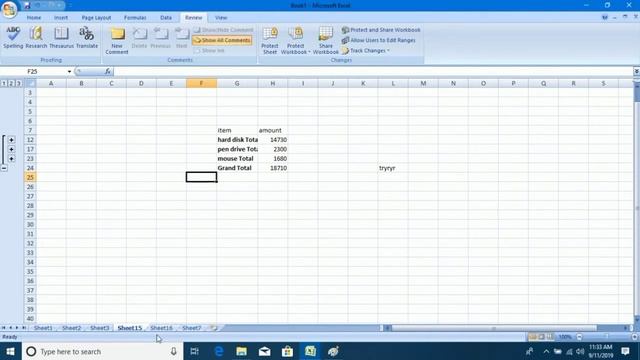This screenshot has height=360, width=640.
Task: Switch to the Insert ribbon tab
Action: coord(61,18)
